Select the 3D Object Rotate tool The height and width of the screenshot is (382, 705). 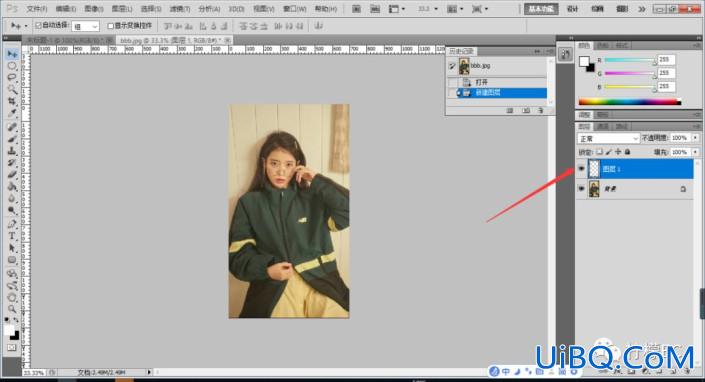tap(12, 274)
